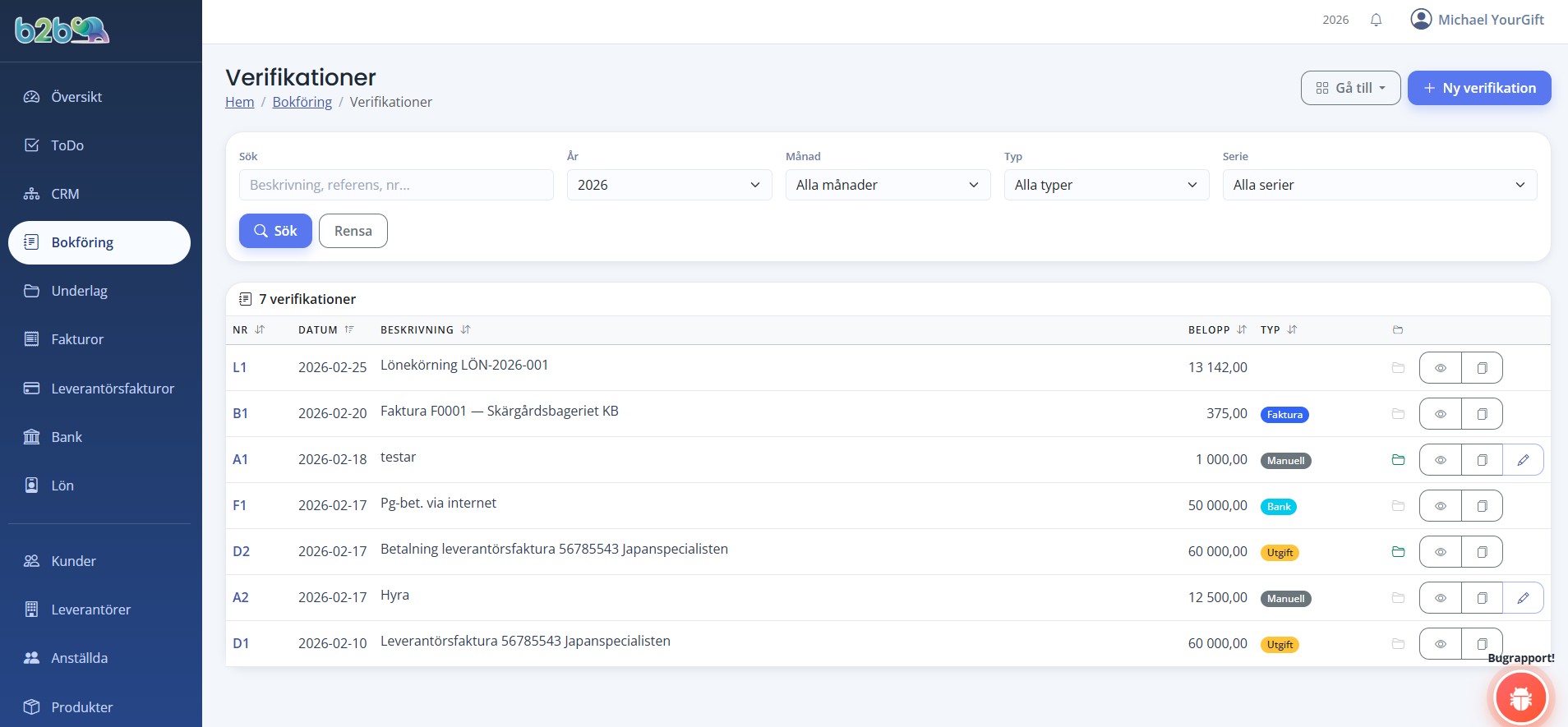
Task: Open the Bugrapport bug report button
Action: pyautogui.click(x=1520, y=697)
